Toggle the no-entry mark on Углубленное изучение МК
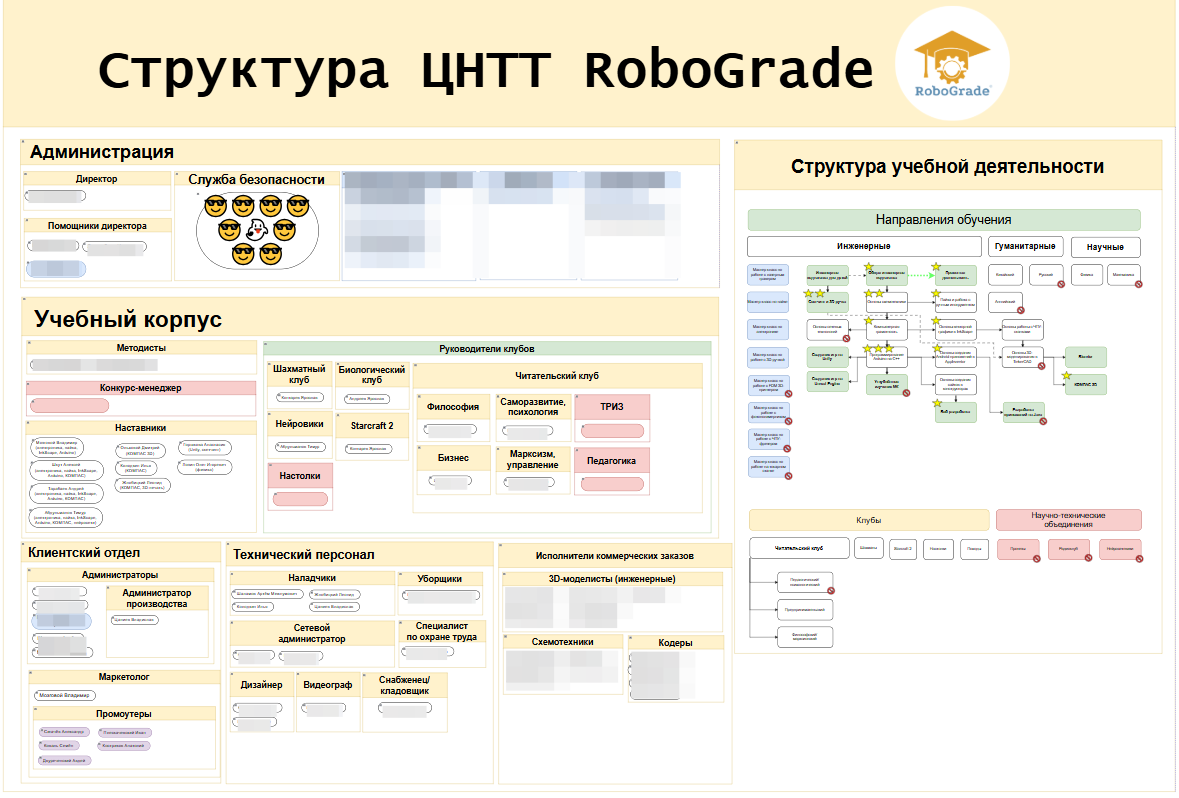This screenshot has height=798, width=1179. coord(907,392)
